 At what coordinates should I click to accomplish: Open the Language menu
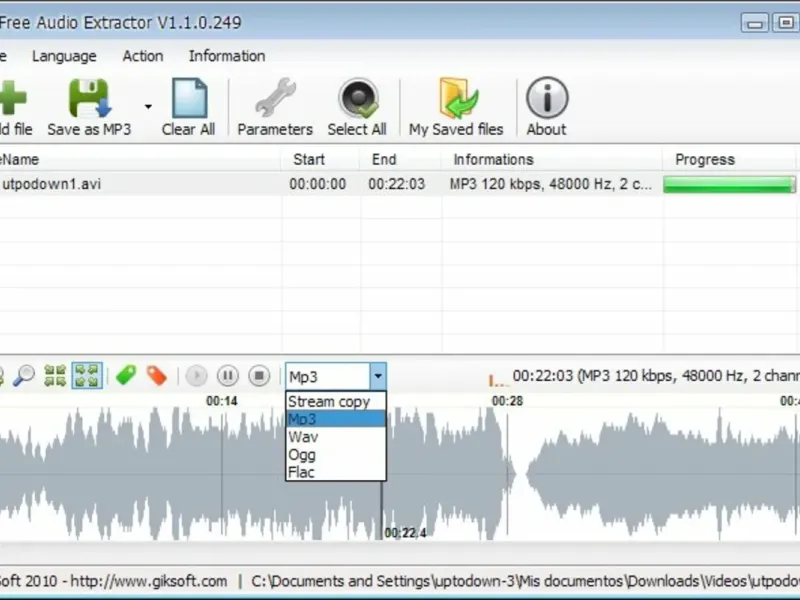click(64, 56)
